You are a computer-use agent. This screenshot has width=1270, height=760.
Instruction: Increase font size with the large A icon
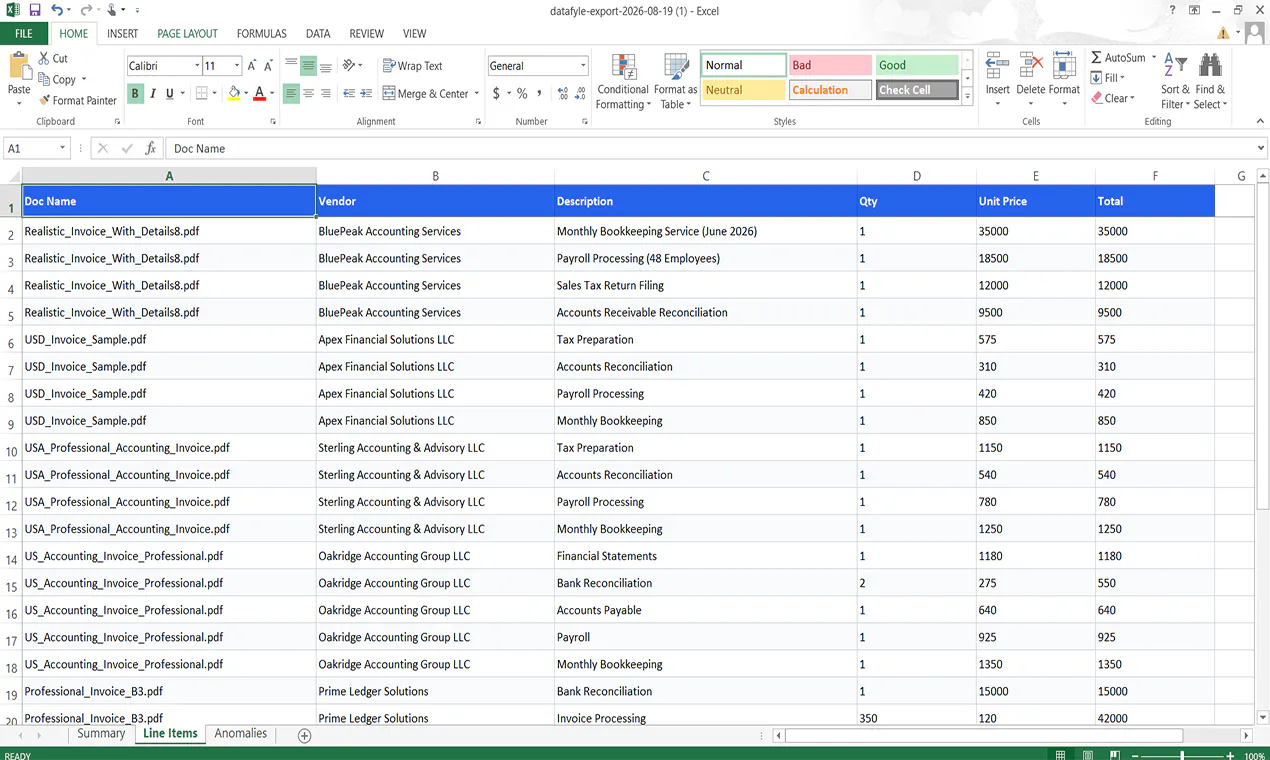pyautogui.click(x=252, y=66)
